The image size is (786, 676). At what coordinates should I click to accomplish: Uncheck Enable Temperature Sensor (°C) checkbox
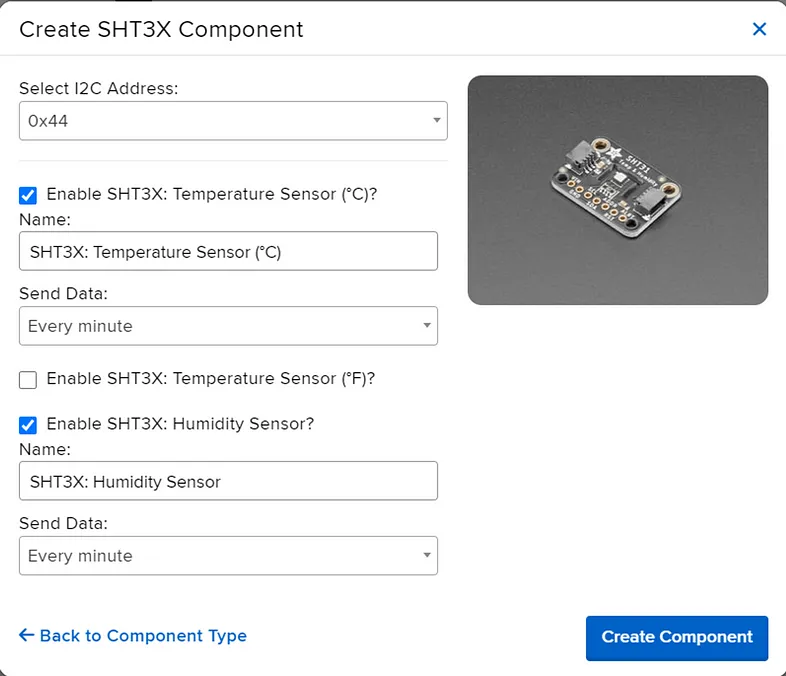pos(28,195)
